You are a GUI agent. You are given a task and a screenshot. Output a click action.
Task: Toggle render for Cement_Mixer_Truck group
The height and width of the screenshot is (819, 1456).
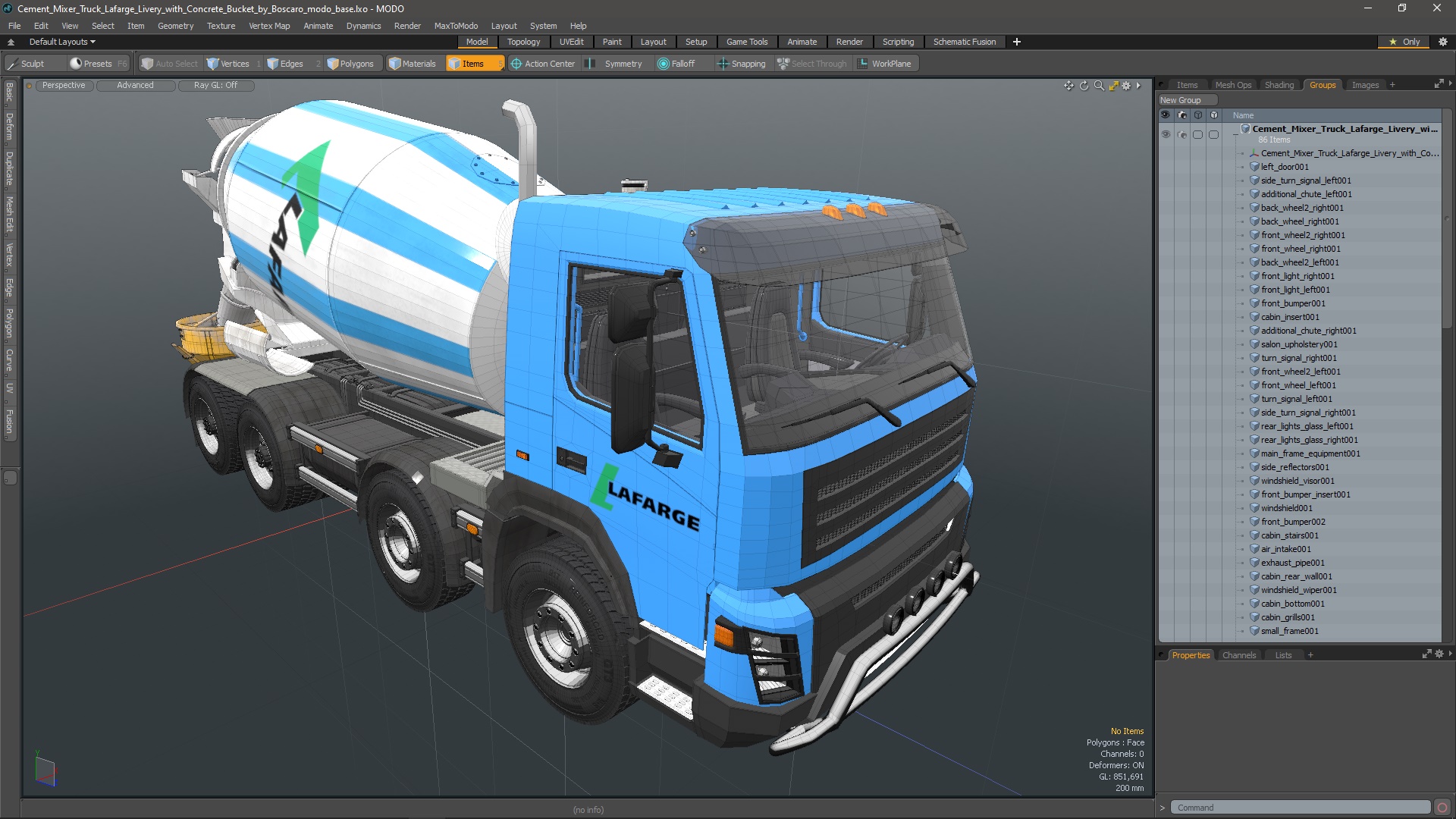coord(1181,134)
